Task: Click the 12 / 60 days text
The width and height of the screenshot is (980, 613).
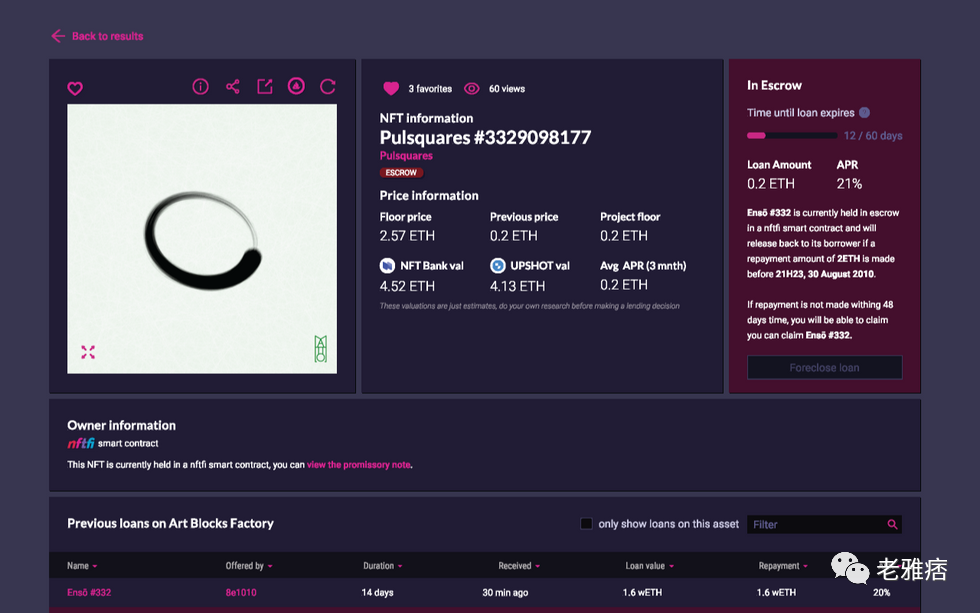Action: click(873, 136)
